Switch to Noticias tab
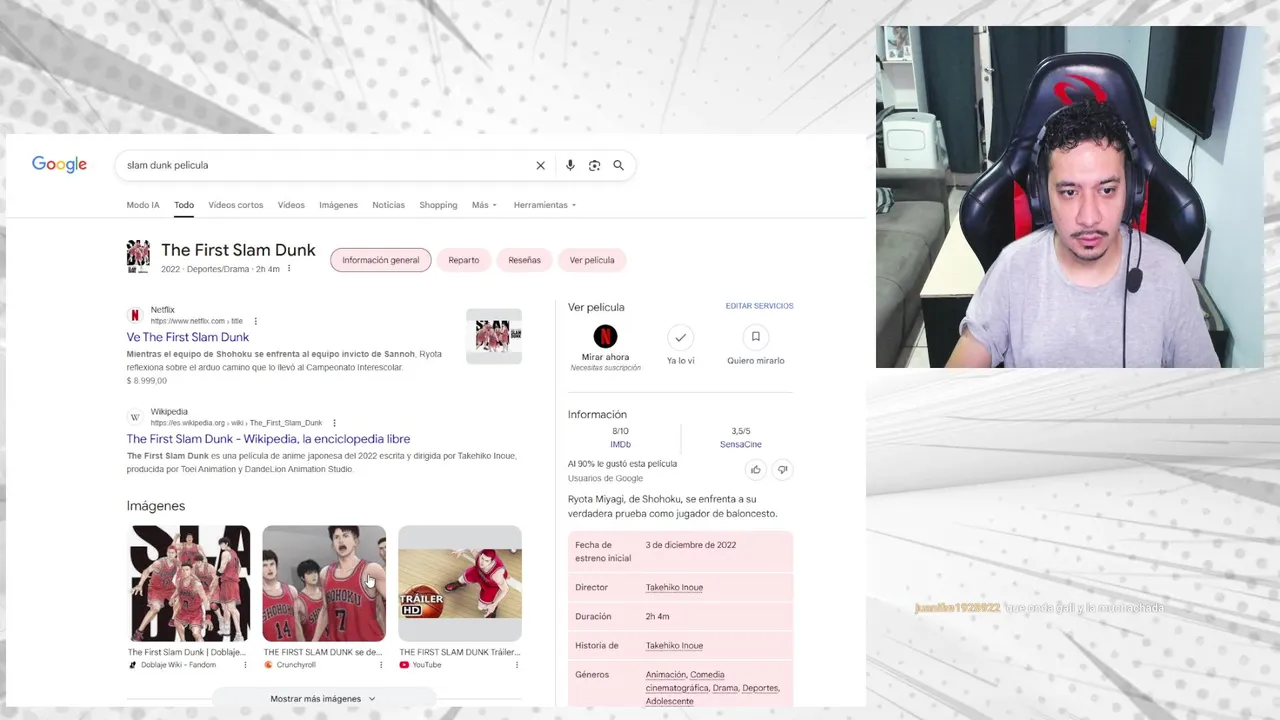 [x=388, y=205]
